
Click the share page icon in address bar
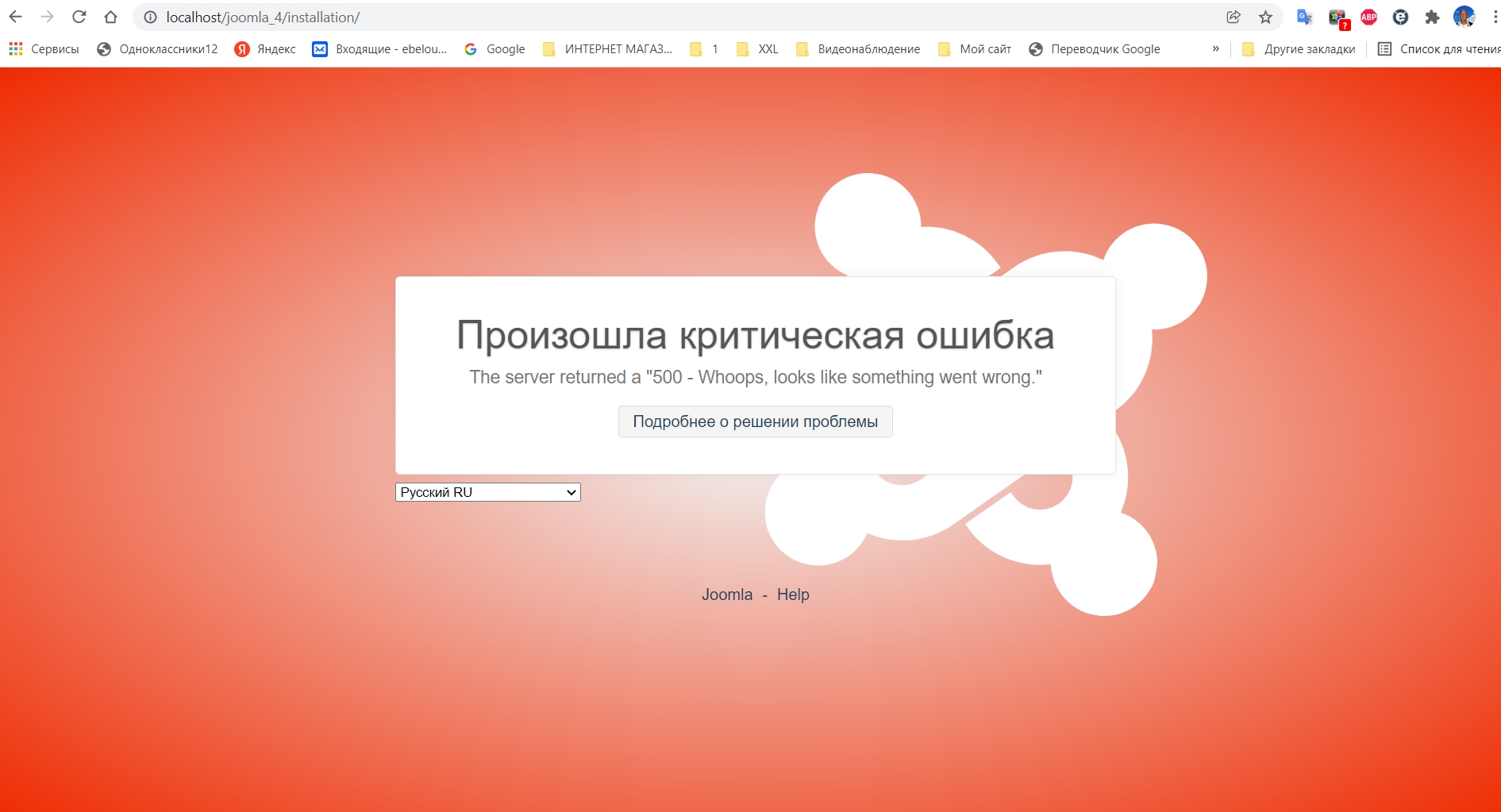[1234, 17]
